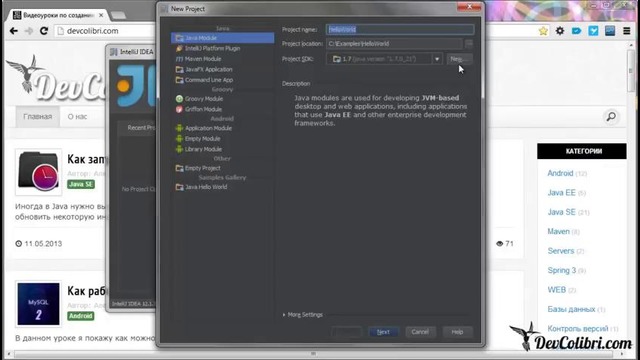
Task: Open Help for New Project
Action: click(457, 332)
